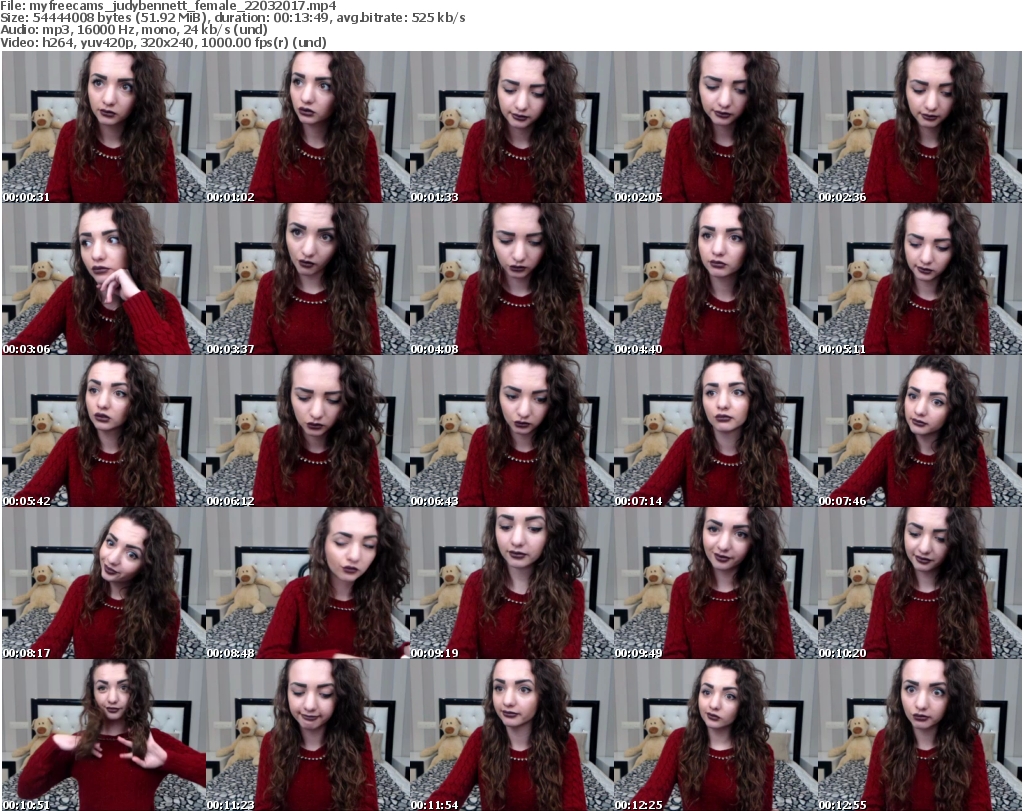Select the thumbnail frame stamped 00:02:36
Screen dimensions: 1024x811
pos(920,127)
